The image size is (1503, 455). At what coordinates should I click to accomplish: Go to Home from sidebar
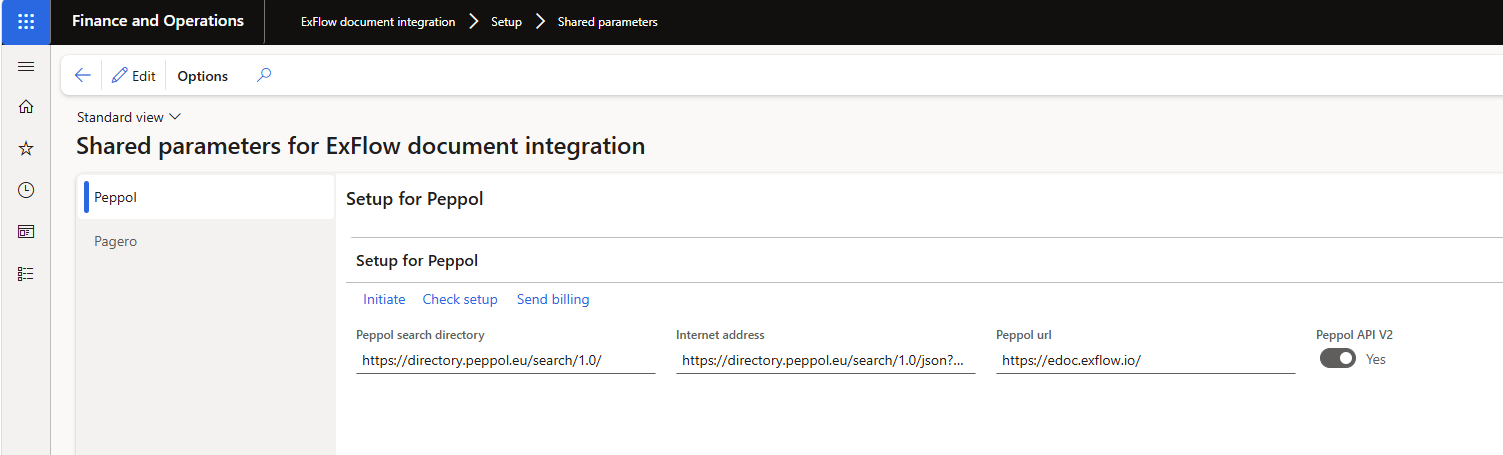point(26,107)
